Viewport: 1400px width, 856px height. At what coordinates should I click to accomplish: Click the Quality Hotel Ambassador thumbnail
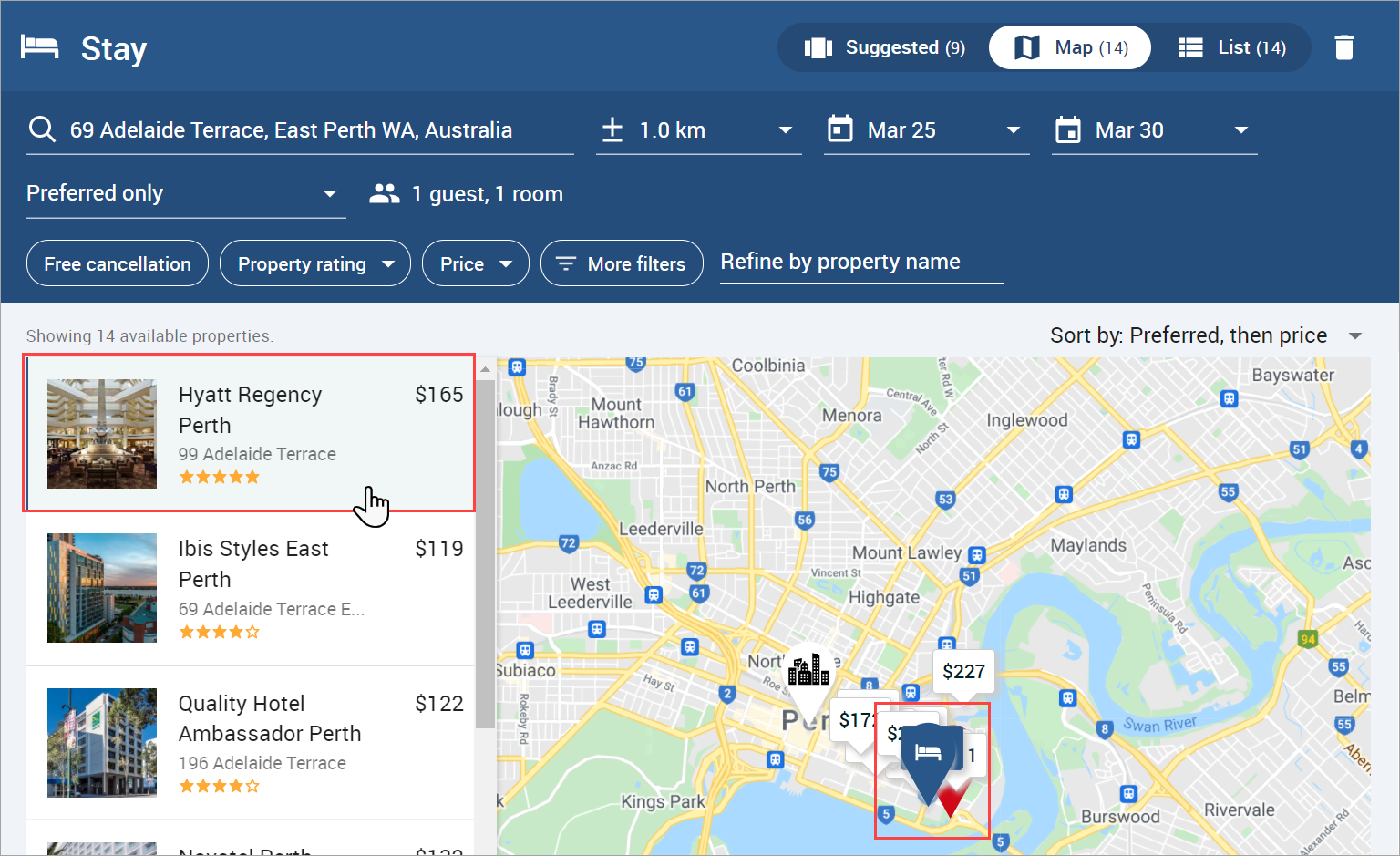tap(102, 743)
